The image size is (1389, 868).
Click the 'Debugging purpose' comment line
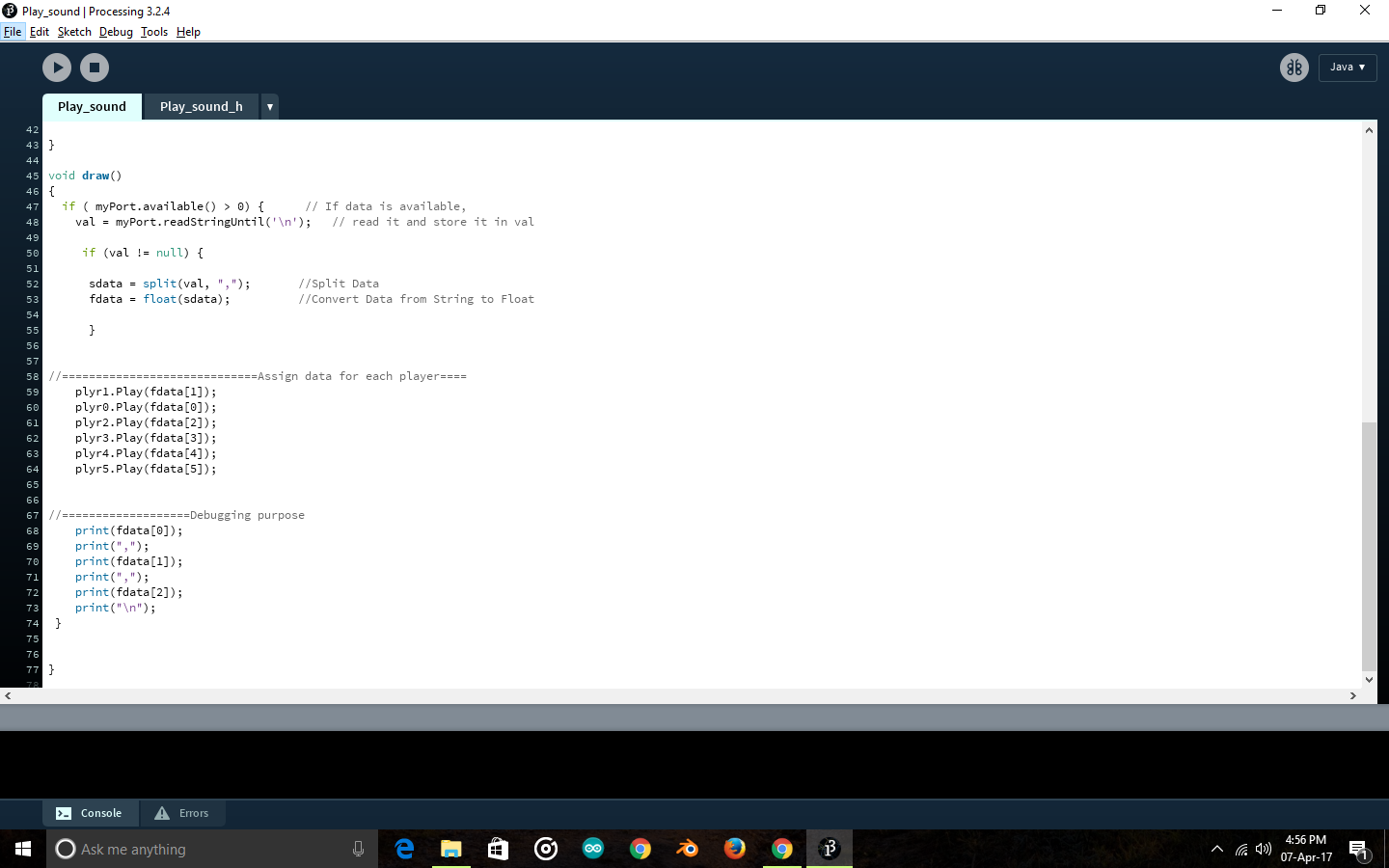[x=177, y=515]
